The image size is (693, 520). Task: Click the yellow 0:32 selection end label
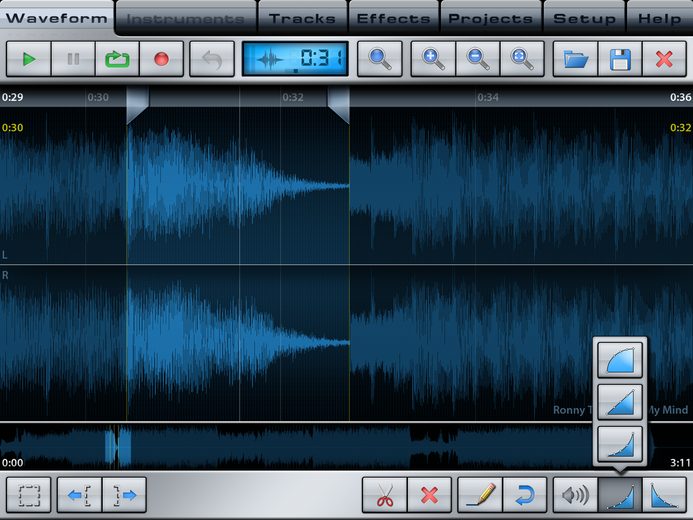681,128
